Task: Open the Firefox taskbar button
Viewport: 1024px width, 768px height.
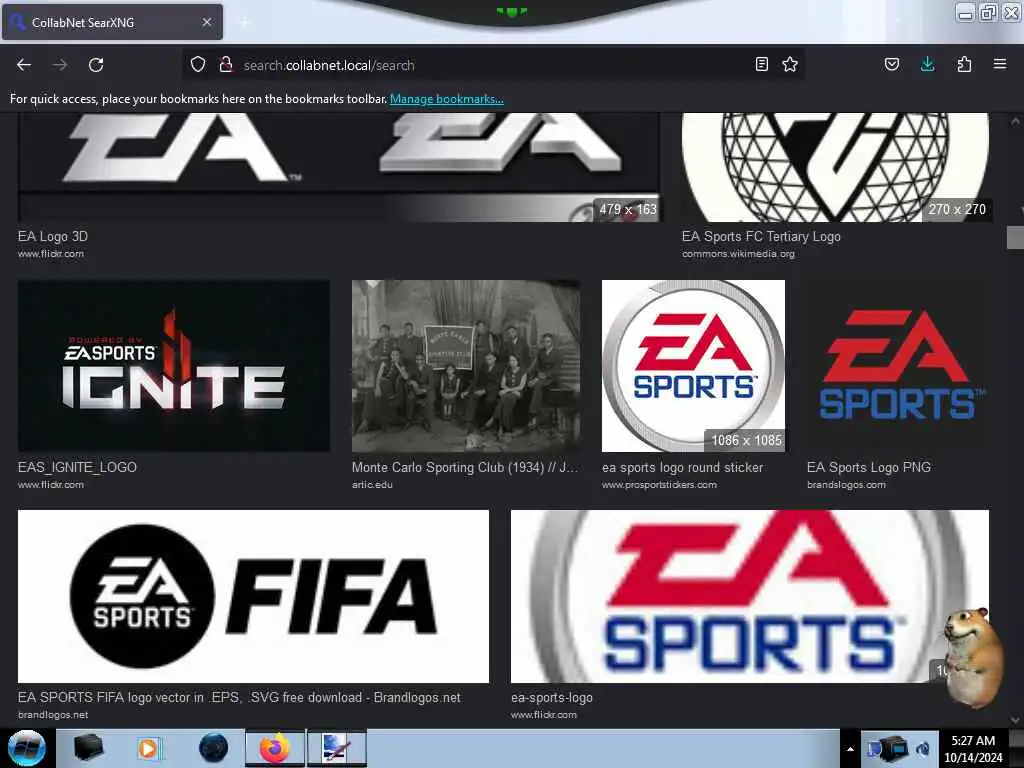Action: click(275, 748)
